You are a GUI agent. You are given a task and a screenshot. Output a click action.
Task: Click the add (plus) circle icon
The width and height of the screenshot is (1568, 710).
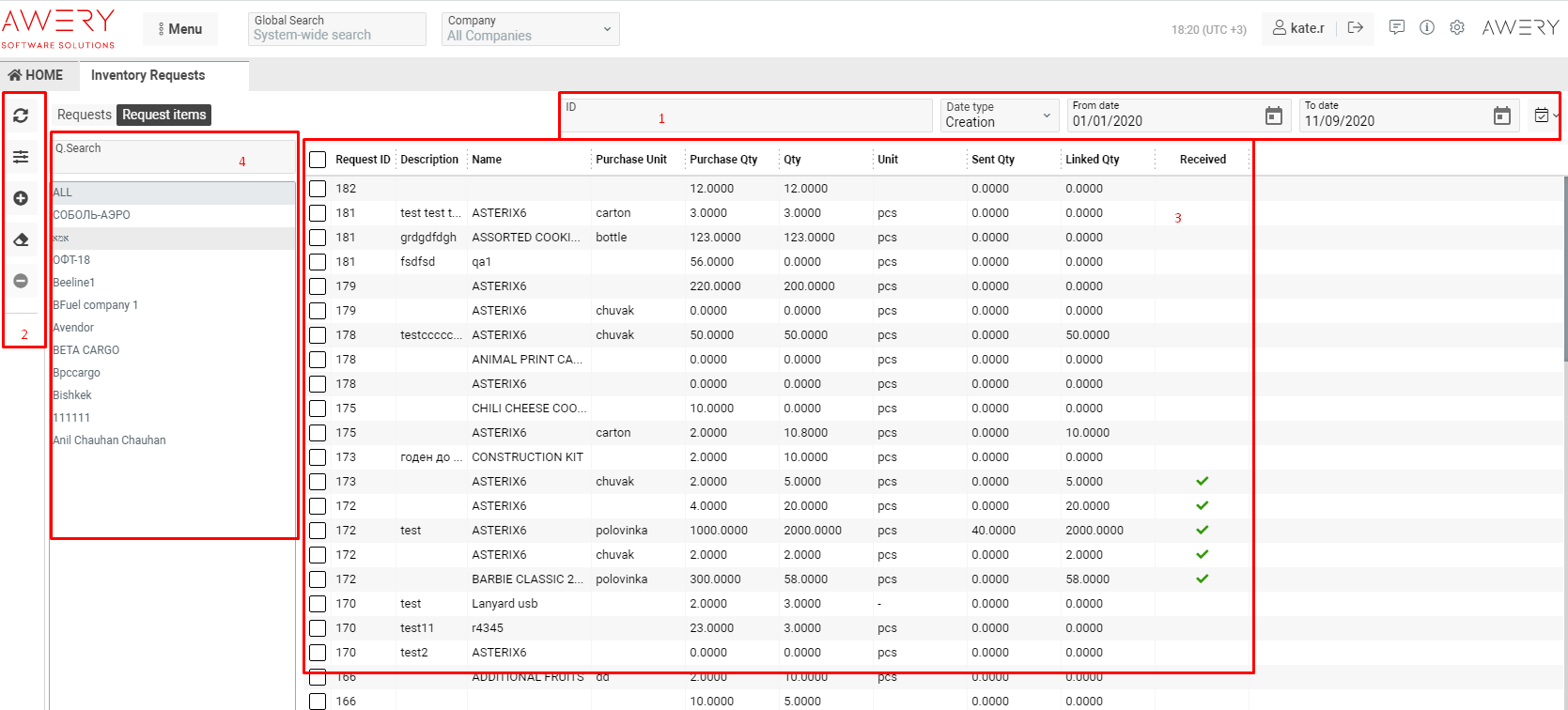(21, 198)
